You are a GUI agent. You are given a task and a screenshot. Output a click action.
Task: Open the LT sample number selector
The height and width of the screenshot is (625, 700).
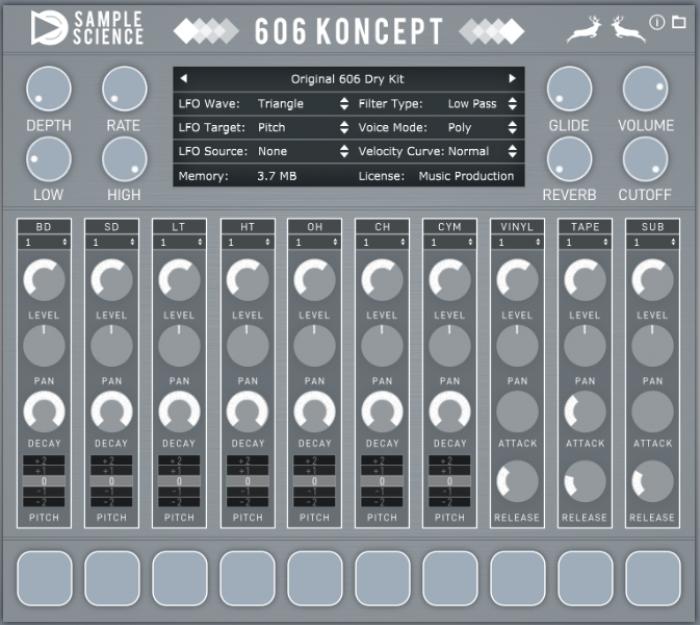(x=179, y=242)
